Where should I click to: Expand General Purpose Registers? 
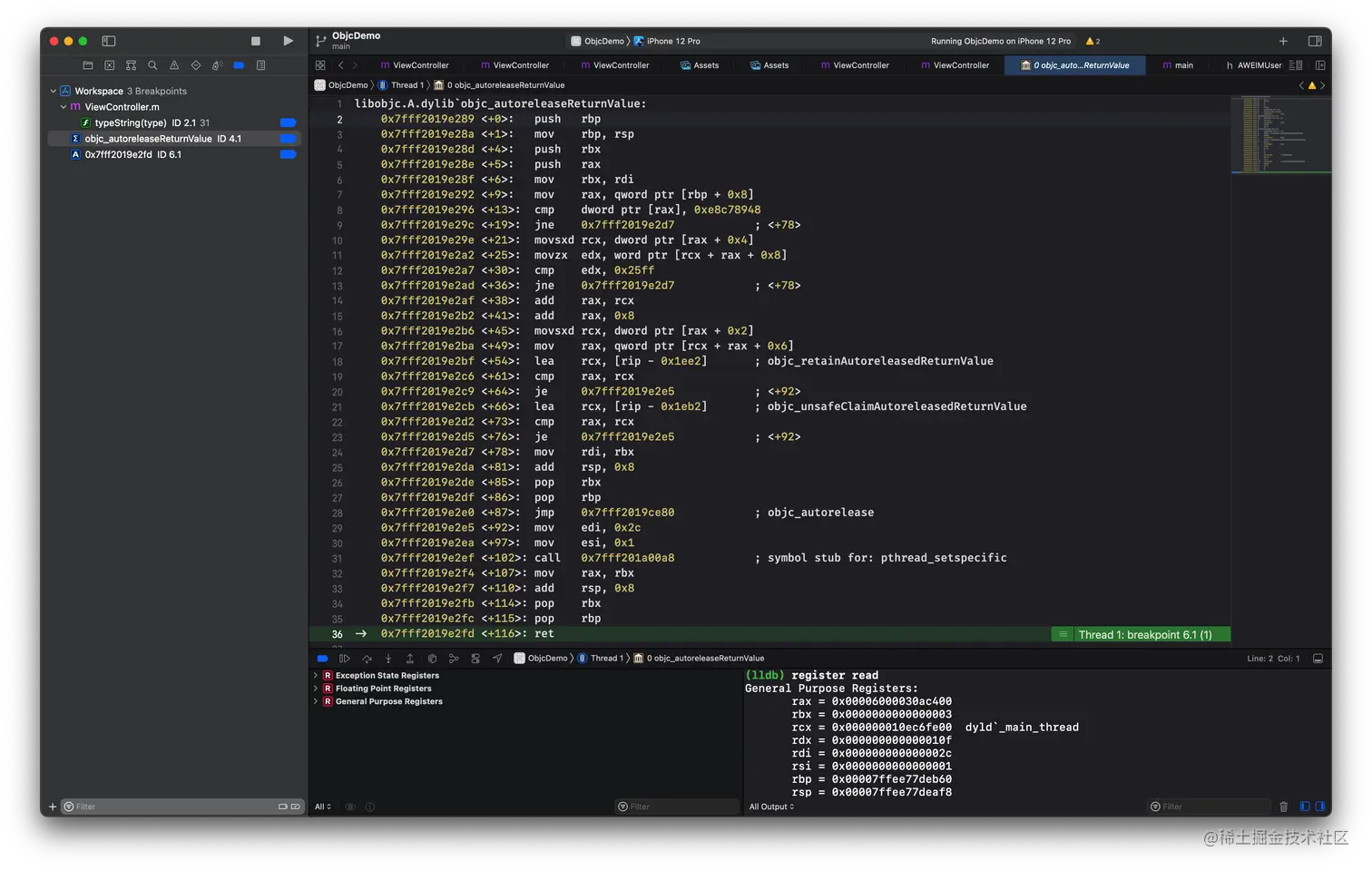pos(316,701)
